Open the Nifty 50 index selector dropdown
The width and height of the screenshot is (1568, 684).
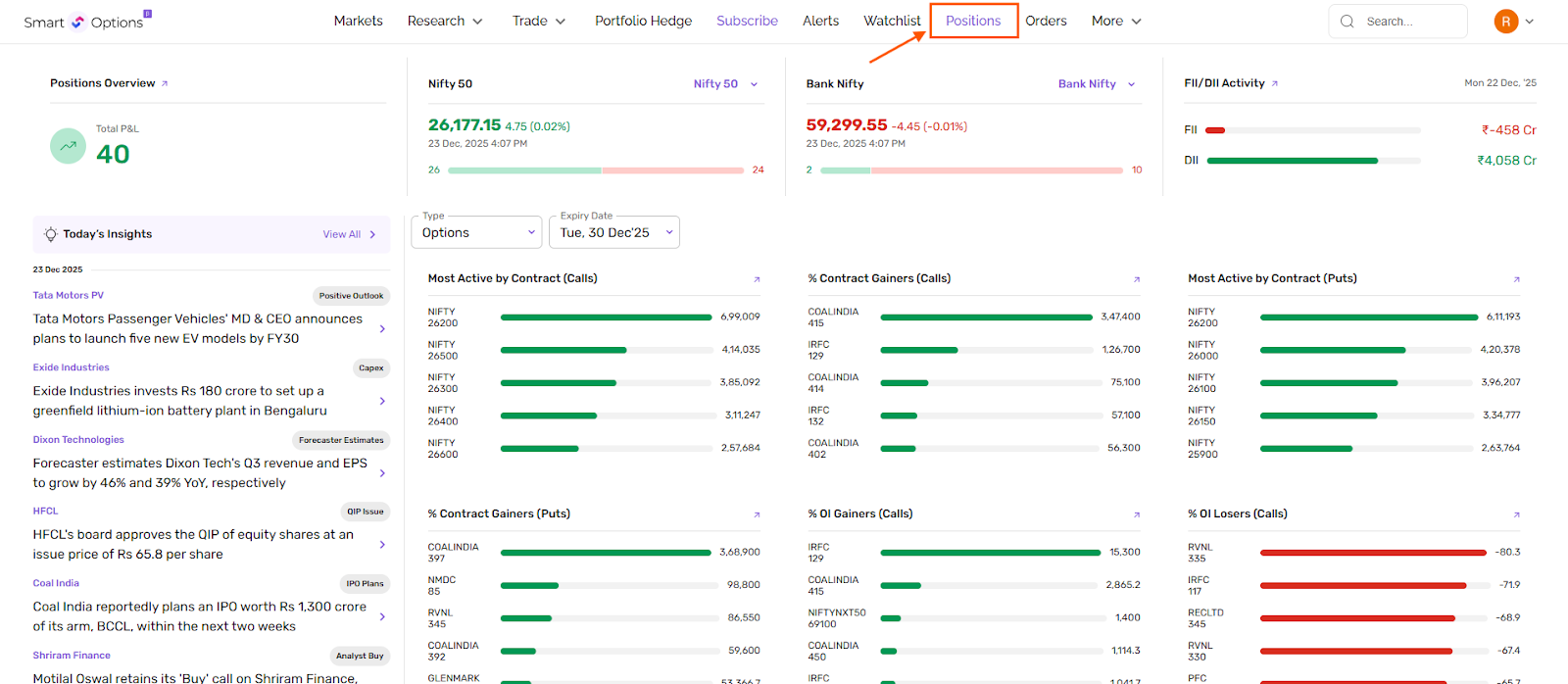(725, 84)
